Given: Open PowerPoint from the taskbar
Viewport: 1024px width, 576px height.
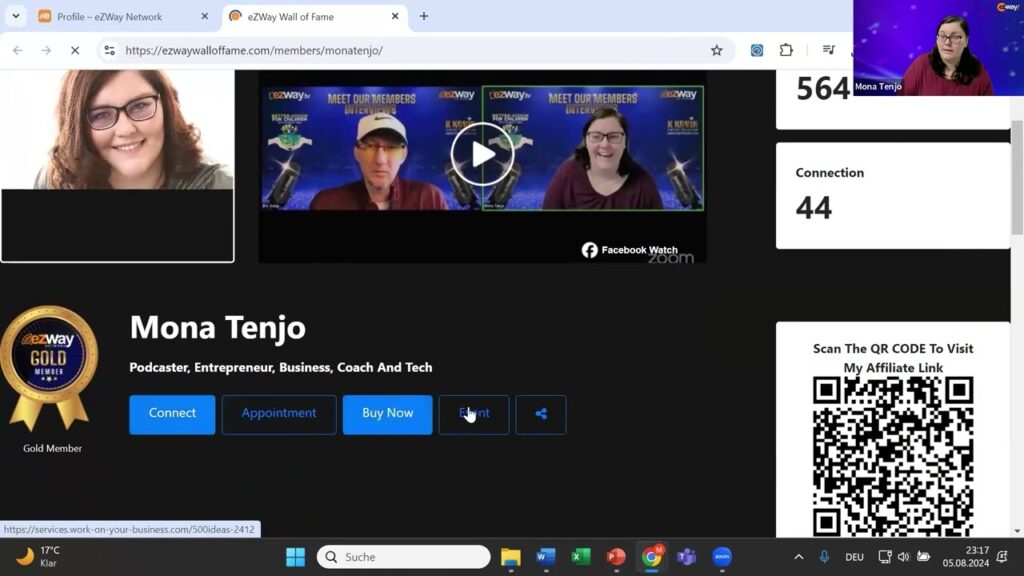Looking at the screenshot, I should click(x=616, y=557).
